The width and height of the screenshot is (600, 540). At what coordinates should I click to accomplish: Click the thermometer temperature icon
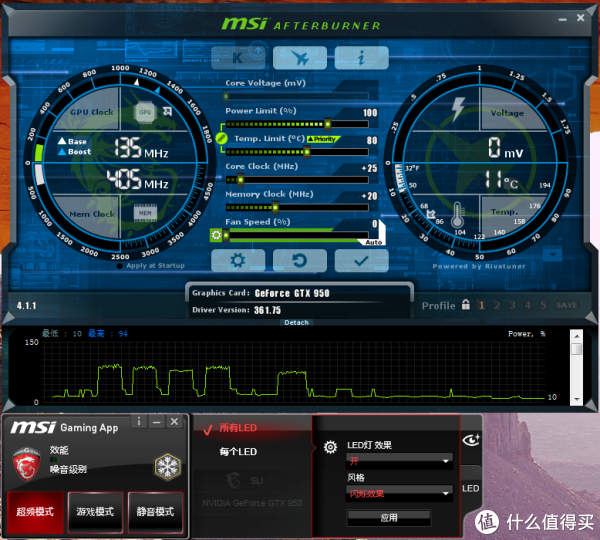[457, 214]
